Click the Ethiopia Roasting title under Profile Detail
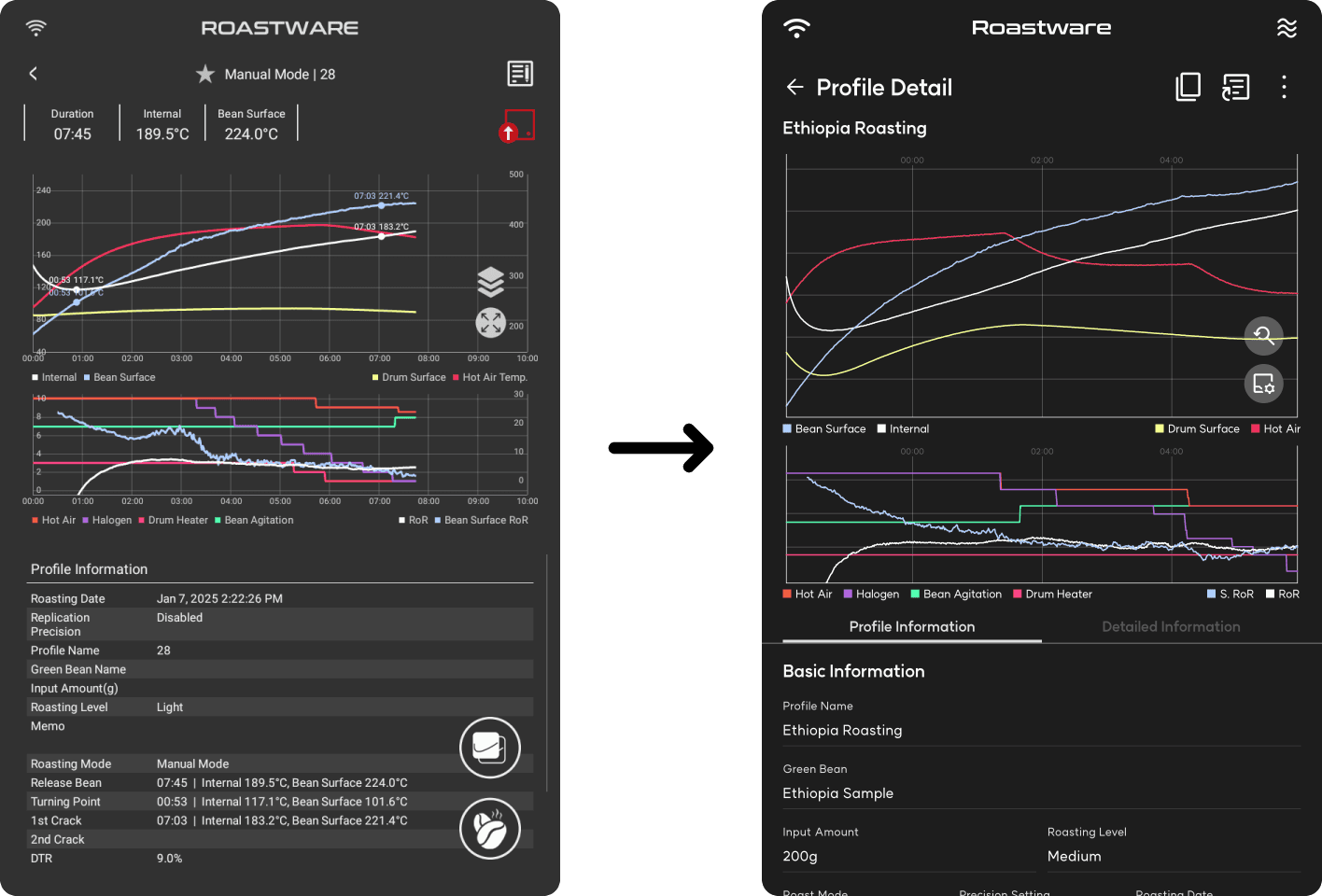1322x896 pixels. point(854,128)
